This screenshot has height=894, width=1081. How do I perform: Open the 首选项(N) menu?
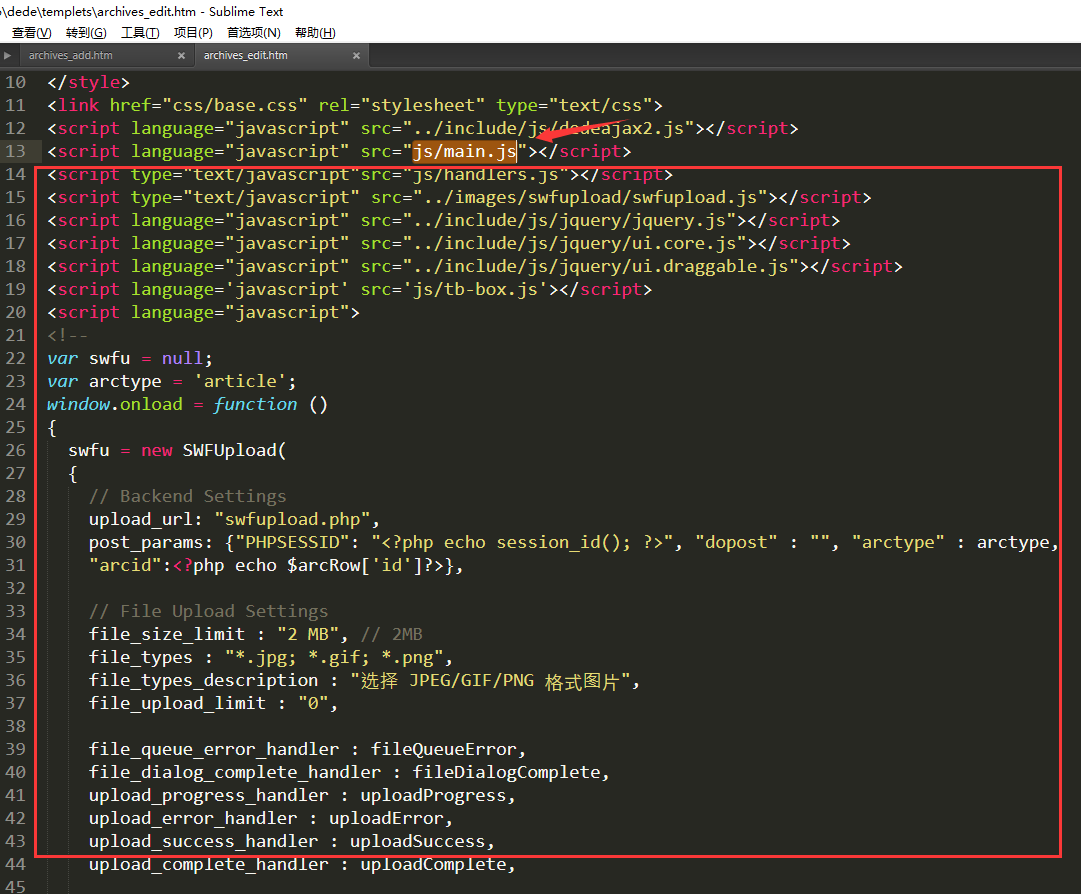(253, 33)
